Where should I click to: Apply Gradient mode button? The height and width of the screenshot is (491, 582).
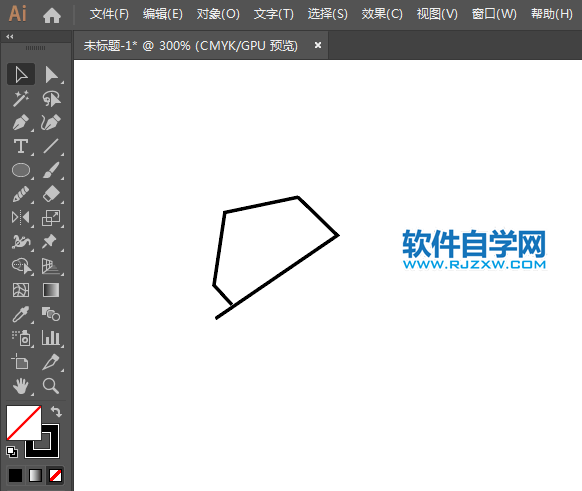tap(36, 476)
